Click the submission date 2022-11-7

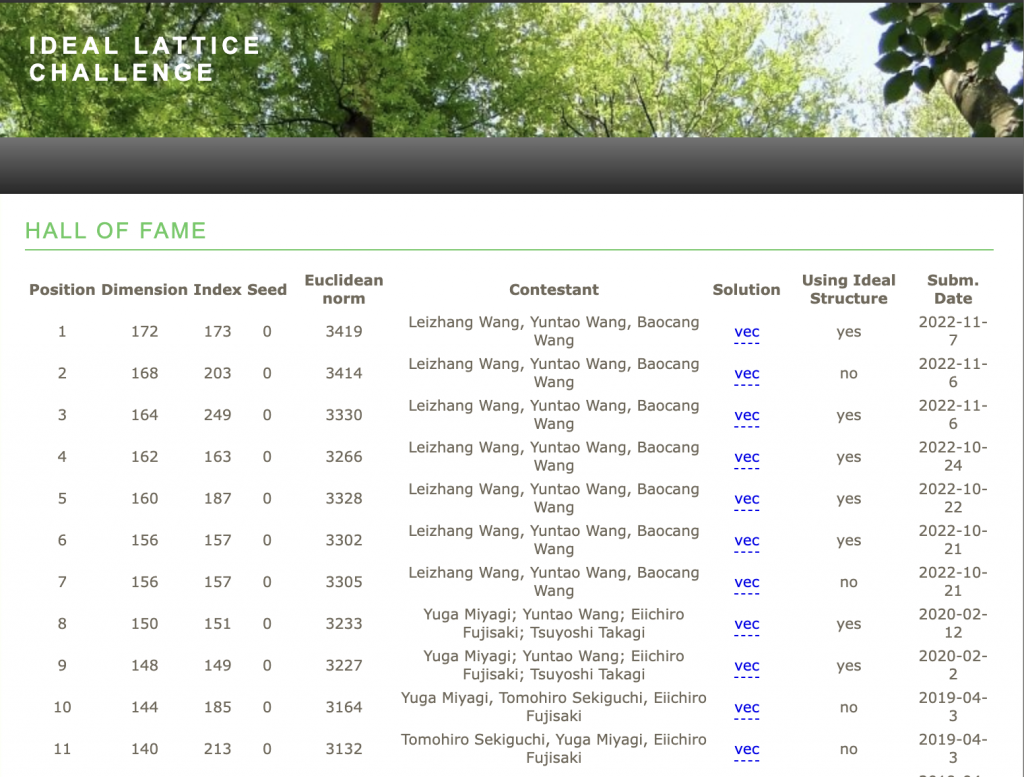click(953, 331)
